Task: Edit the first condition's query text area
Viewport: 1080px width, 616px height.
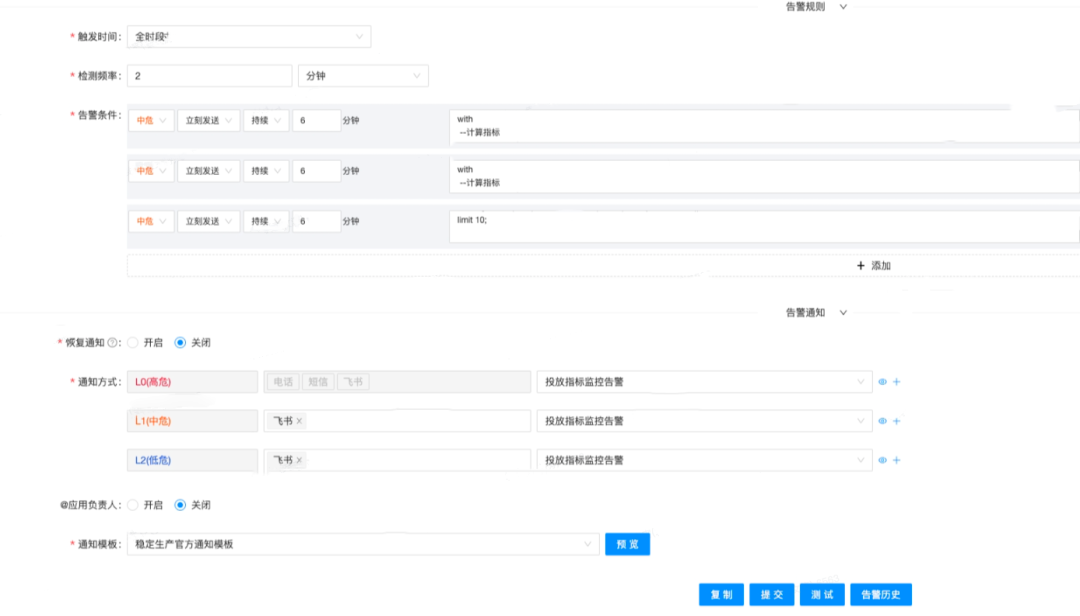Action: coord(765,126)
